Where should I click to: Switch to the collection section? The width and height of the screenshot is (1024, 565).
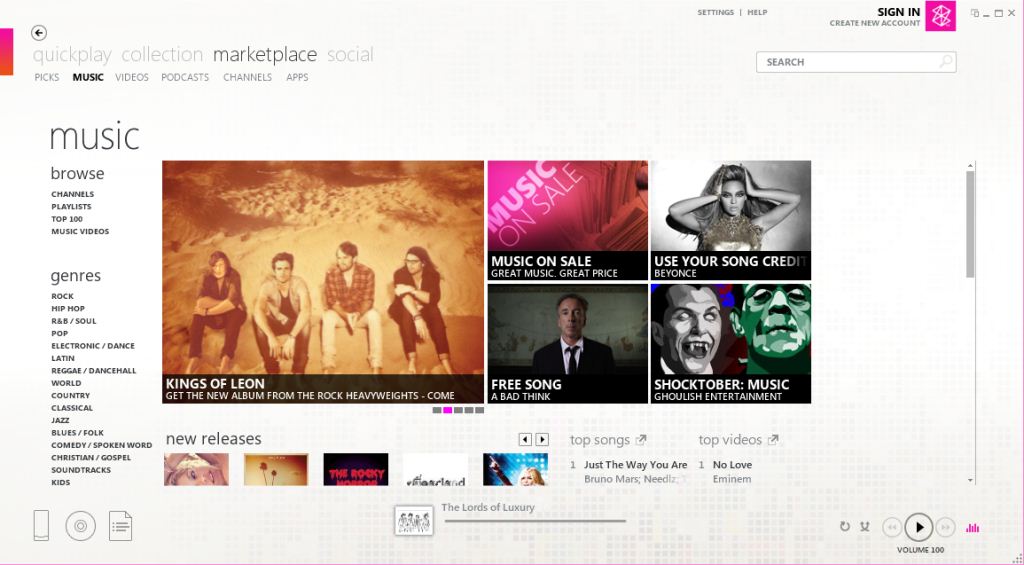pos(162,55)
